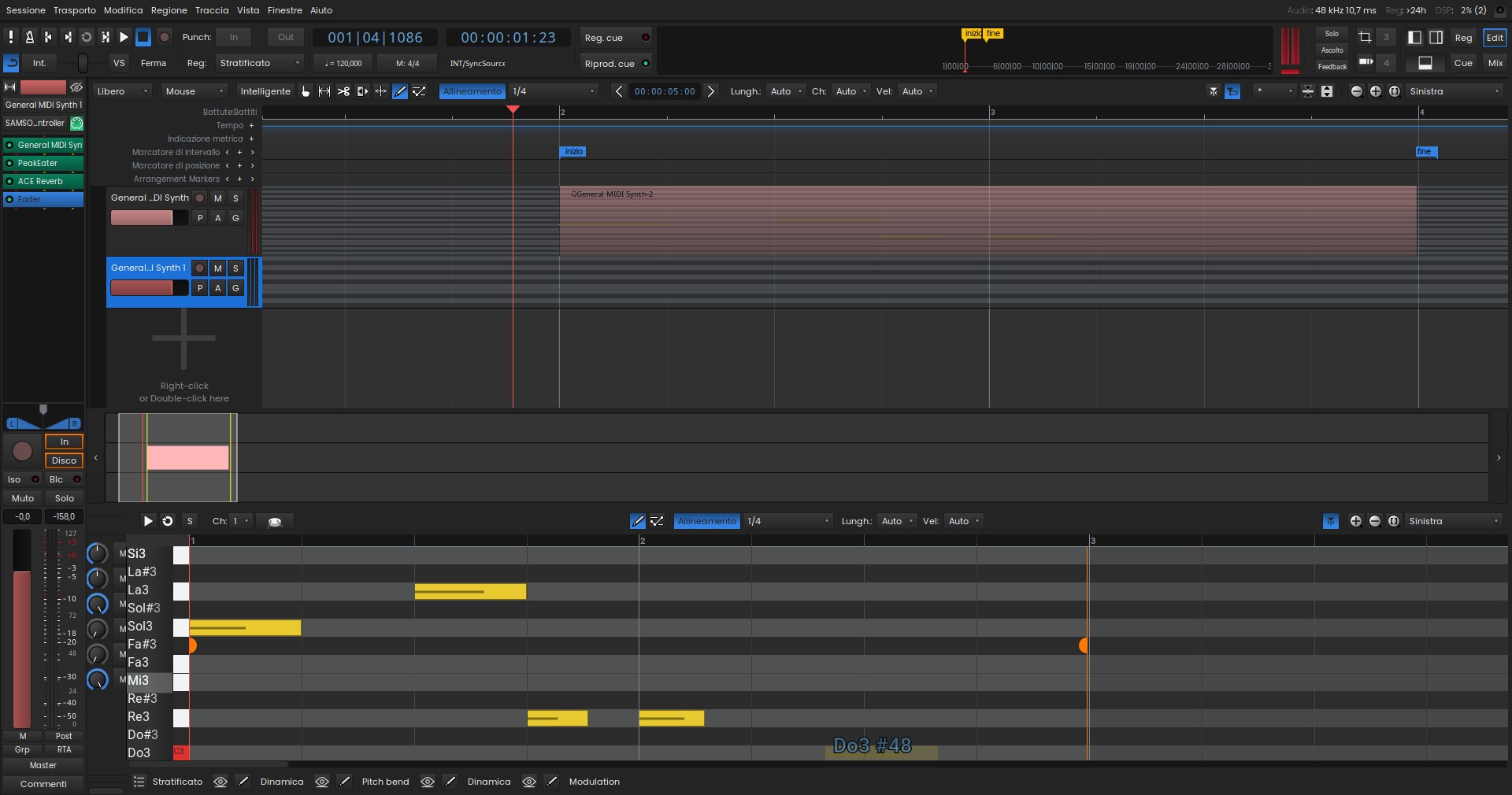
Task: Toggle loop playback in the piano roll toolbar
Action: tap(168, 521)
